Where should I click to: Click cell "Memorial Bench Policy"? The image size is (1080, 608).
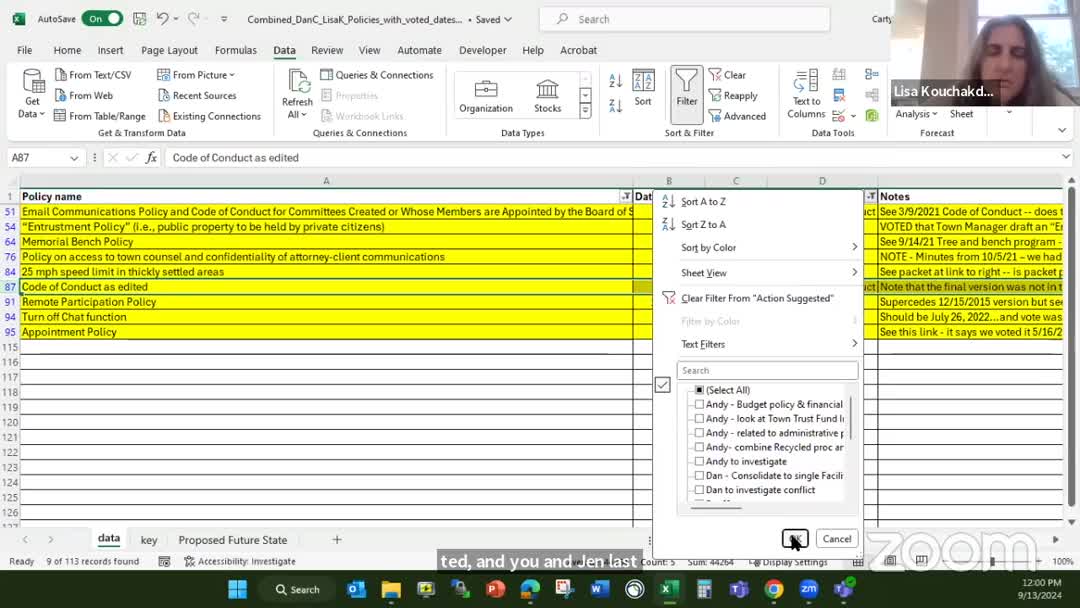(x=326, y=242)
